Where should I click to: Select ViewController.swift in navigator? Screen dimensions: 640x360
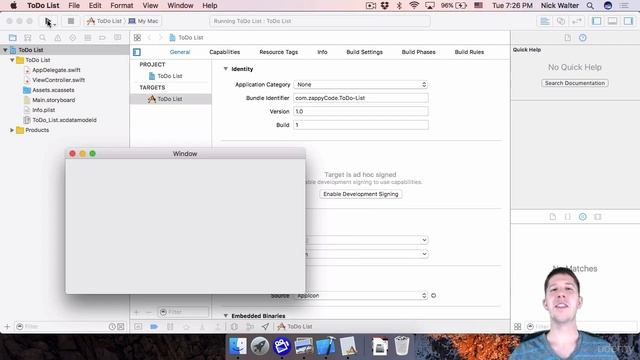click(58, 80)
